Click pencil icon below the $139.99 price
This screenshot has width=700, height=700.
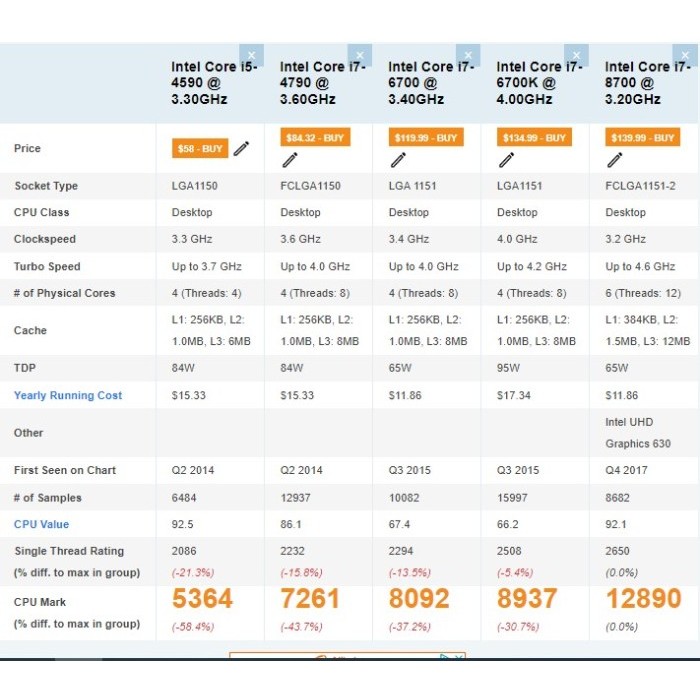pos(615,159)
